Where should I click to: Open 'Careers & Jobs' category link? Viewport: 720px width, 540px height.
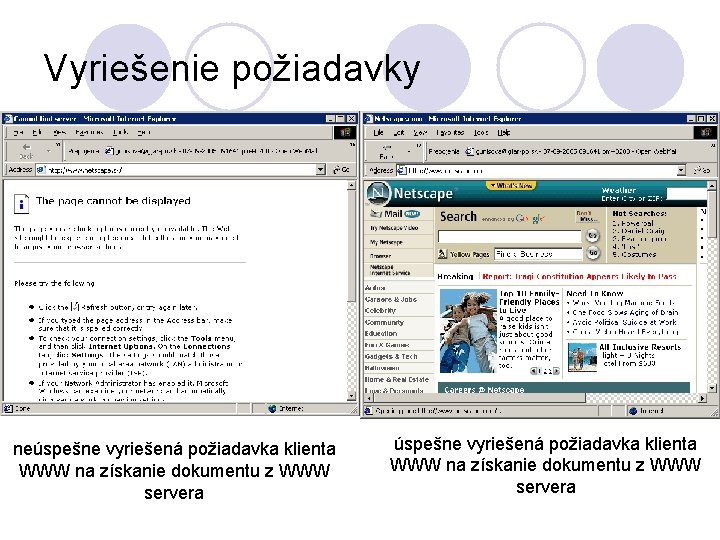click(391, 299)
